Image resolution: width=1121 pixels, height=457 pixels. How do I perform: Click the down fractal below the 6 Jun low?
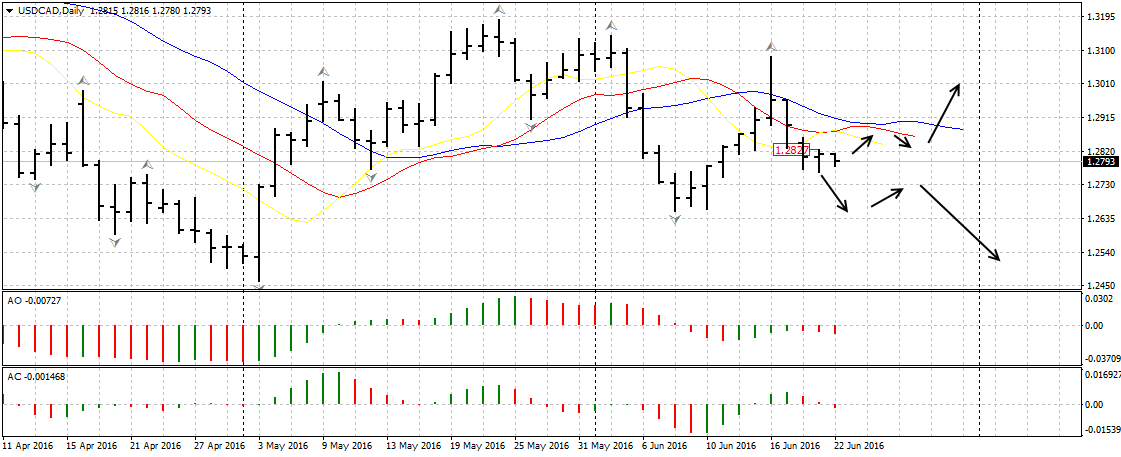(x=675, y=219)
